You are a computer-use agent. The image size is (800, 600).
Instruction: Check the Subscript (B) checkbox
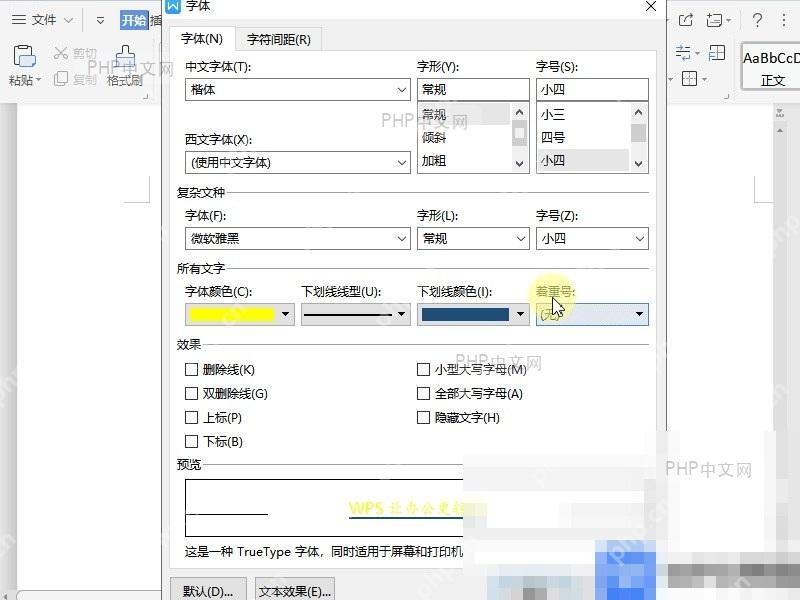pyautogui.click(x=191, y=441)
